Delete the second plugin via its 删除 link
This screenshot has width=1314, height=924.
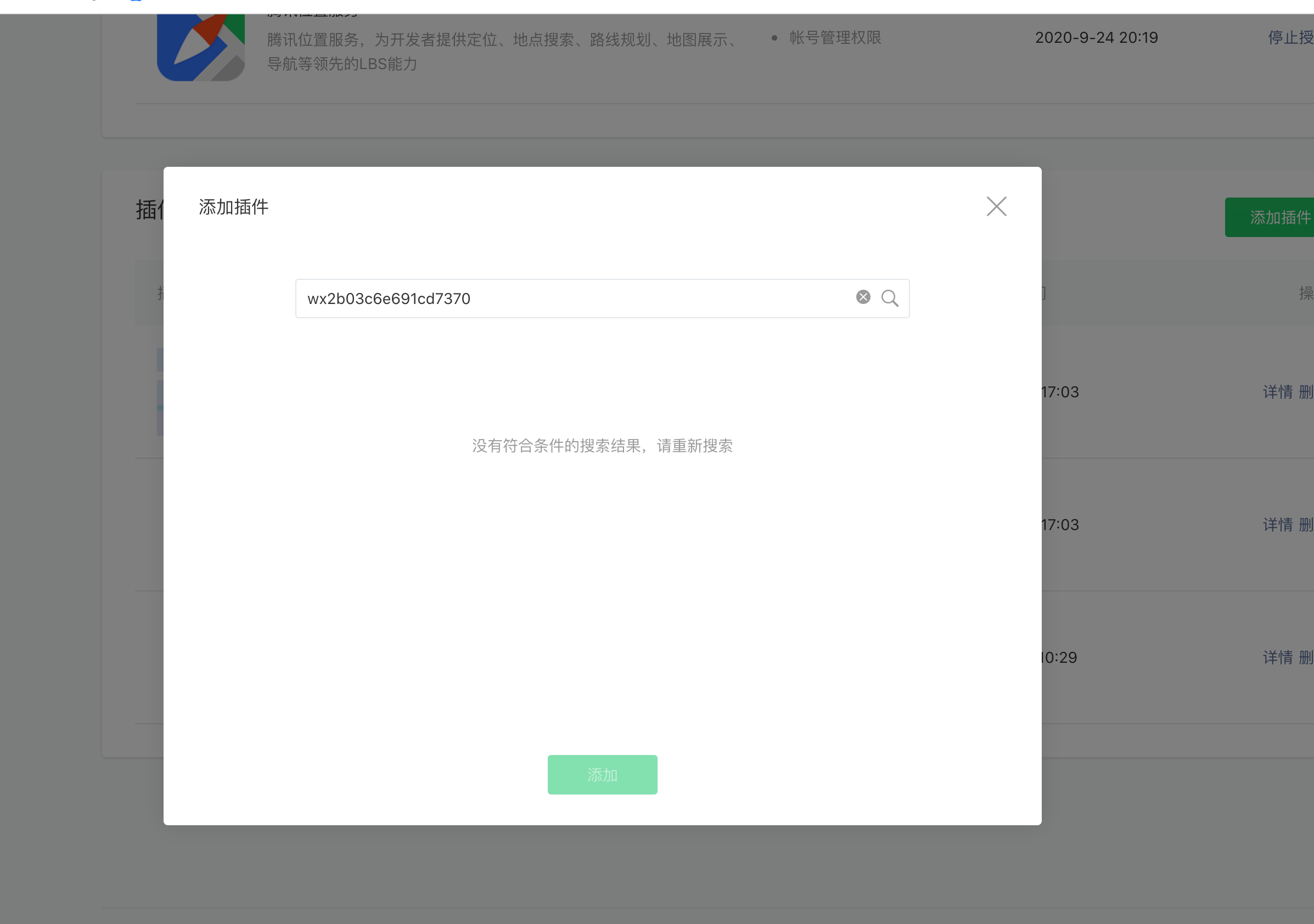(x=1306, y=525)
